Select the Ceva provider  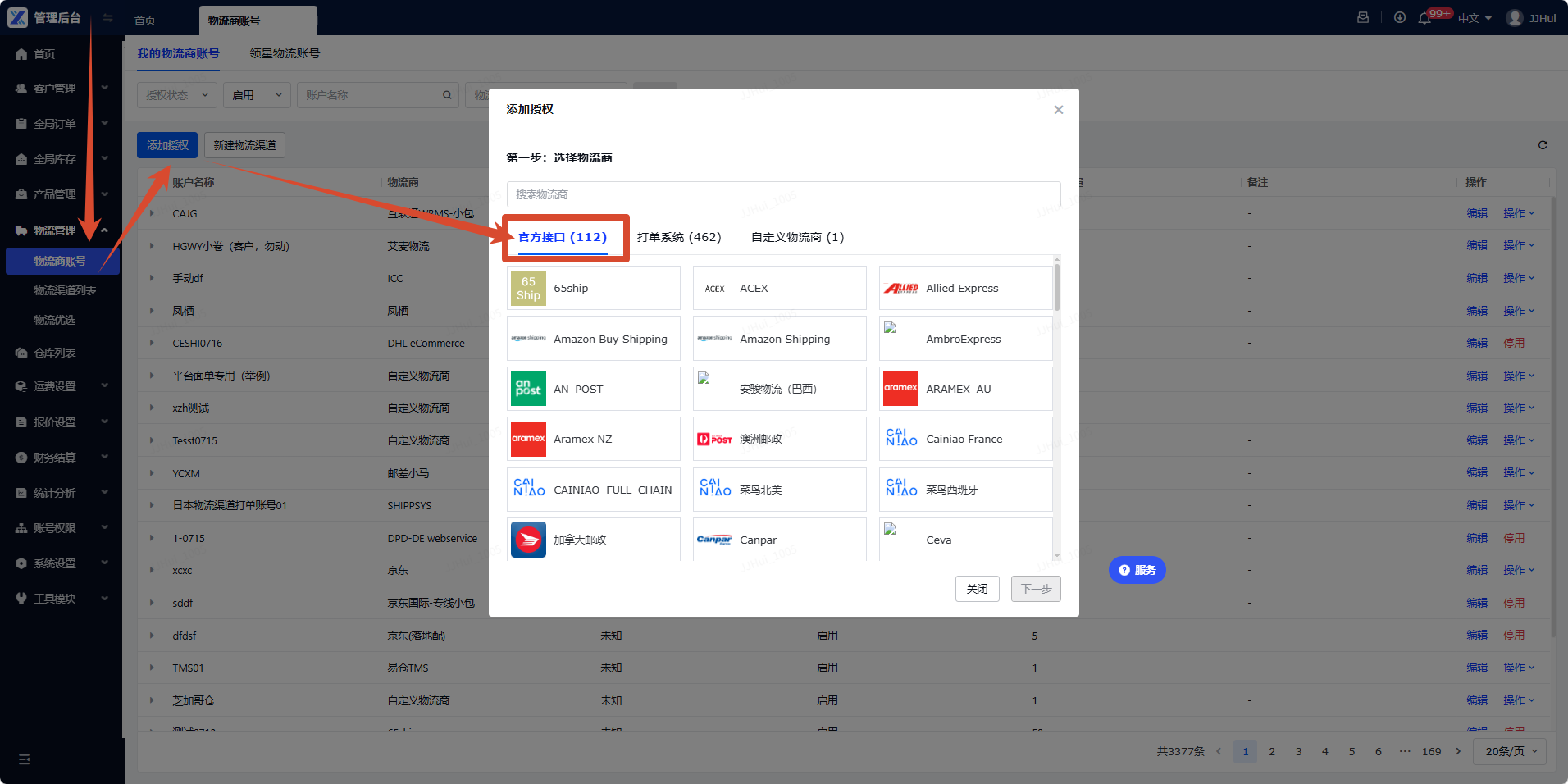point(966,540)
